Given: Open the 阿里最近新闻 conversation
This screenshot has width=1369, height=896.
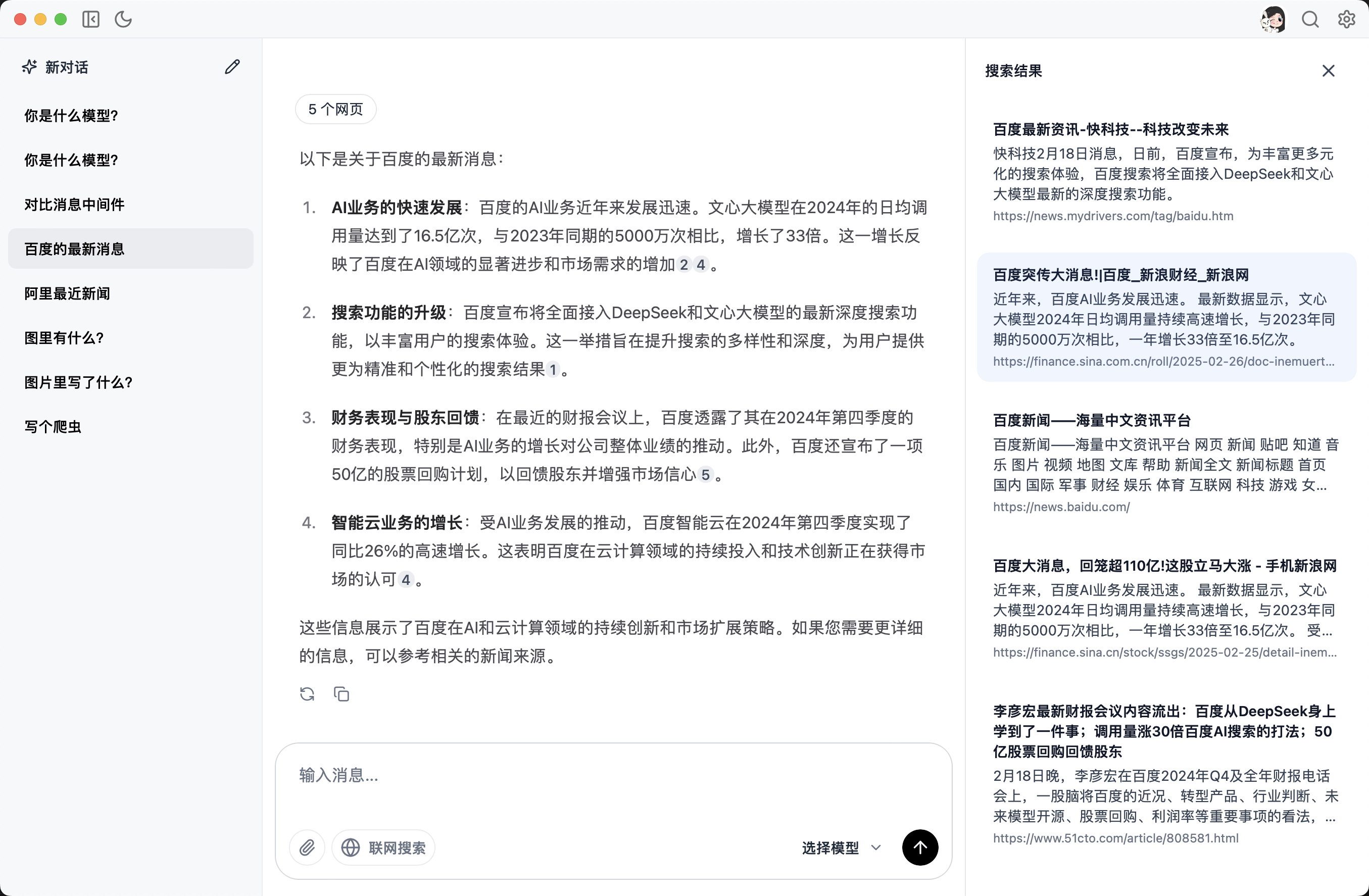Looking at the screenshot, I should [67, 293].
